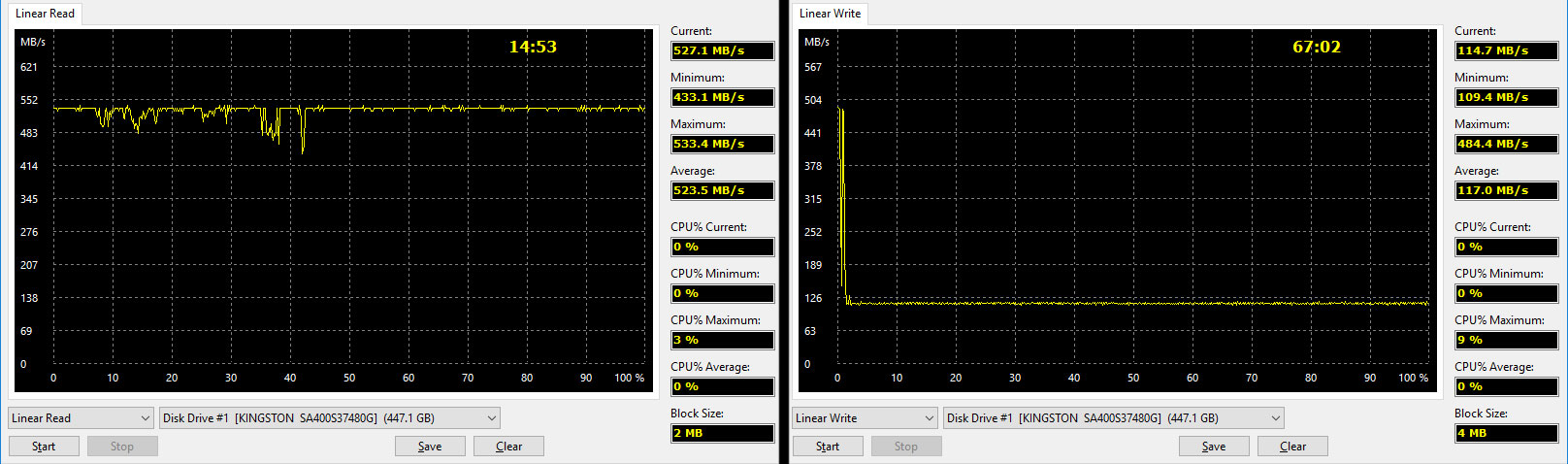Click Start in the Linear Write window
Viewport: 1568px width, 464px height.
(828, 447)
